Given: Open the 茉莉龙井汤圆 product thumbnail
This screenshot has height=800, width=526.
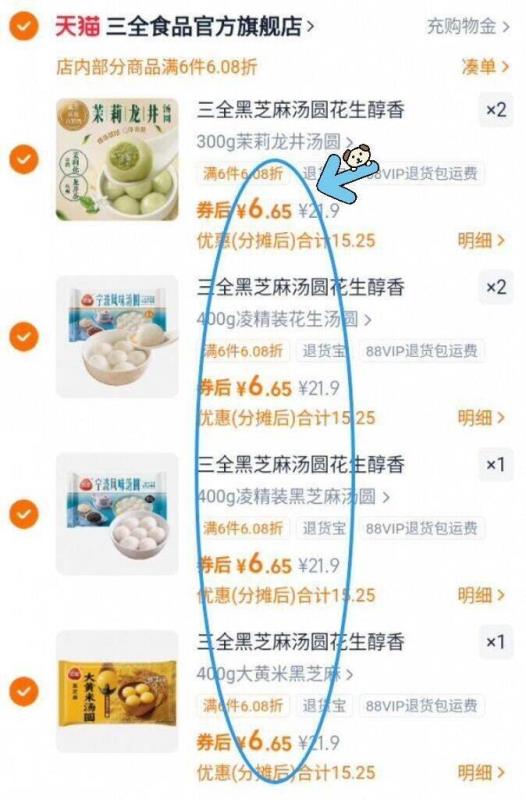Looking at the screenshot, I should 117,159.
